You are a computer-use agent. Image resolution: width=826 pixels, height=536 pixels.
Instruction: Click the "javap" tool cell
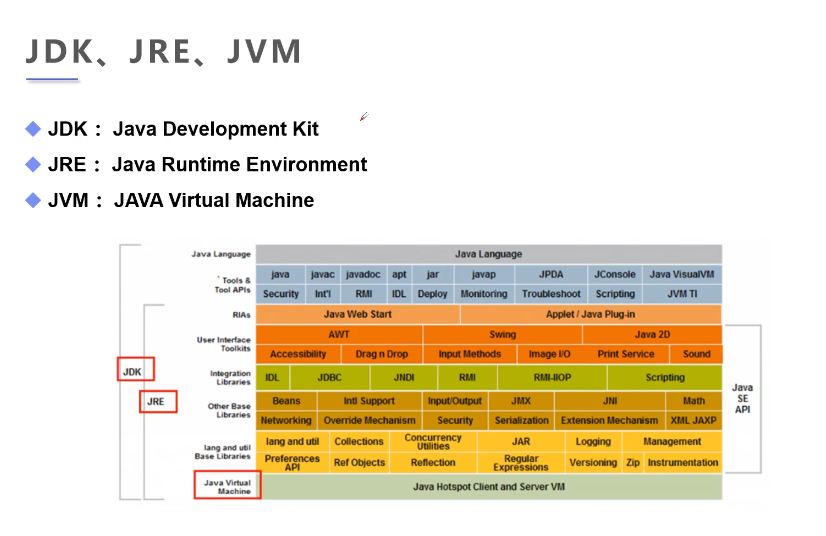(484, 275)
